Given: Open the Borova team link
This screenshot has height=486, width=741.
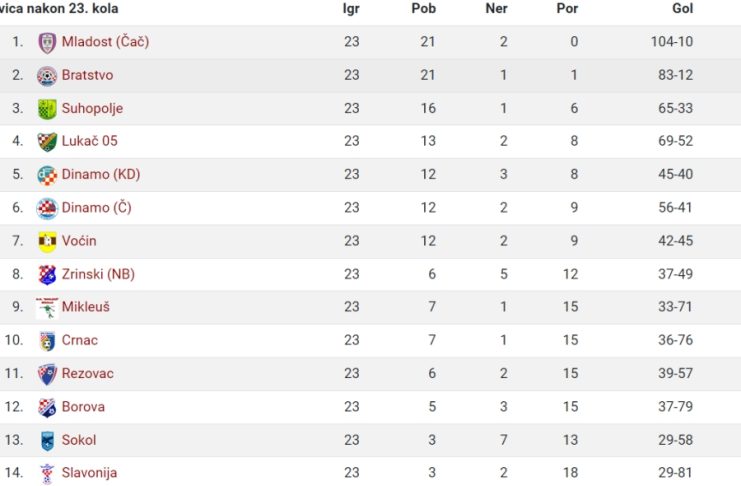Looking at the screenshot, I should tap(83, 407).
